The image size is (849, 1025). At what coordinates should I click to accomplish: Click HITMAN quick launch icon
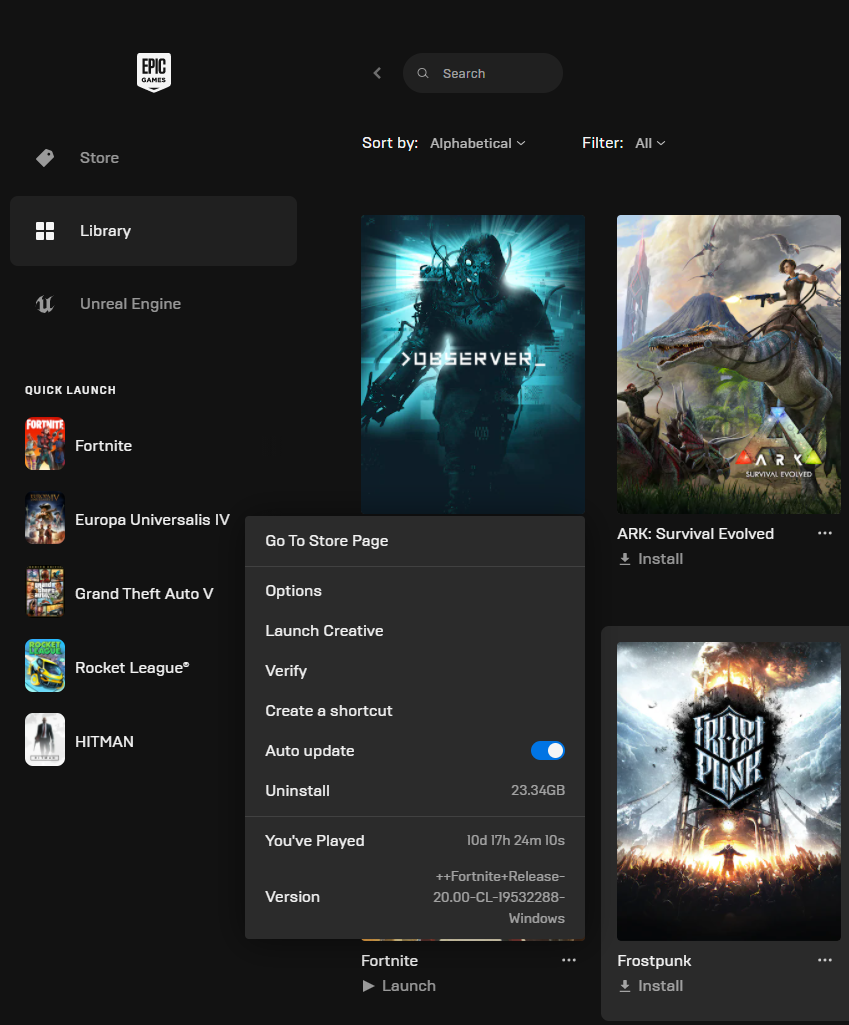pyautogui.click(x=45, y=739)
